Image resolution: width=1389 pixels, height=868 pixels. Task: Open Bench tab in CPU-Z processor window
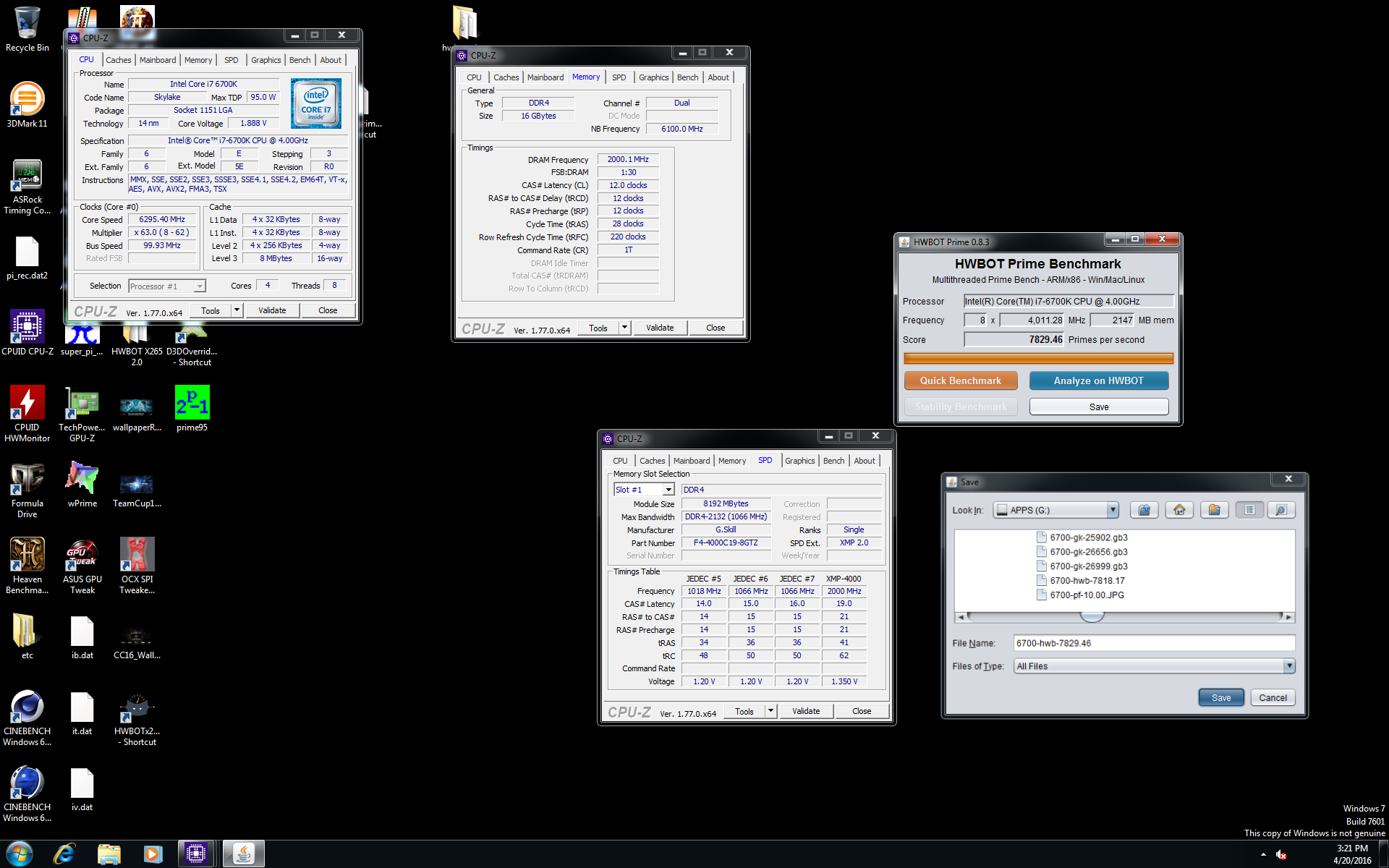tap(300, 60)
